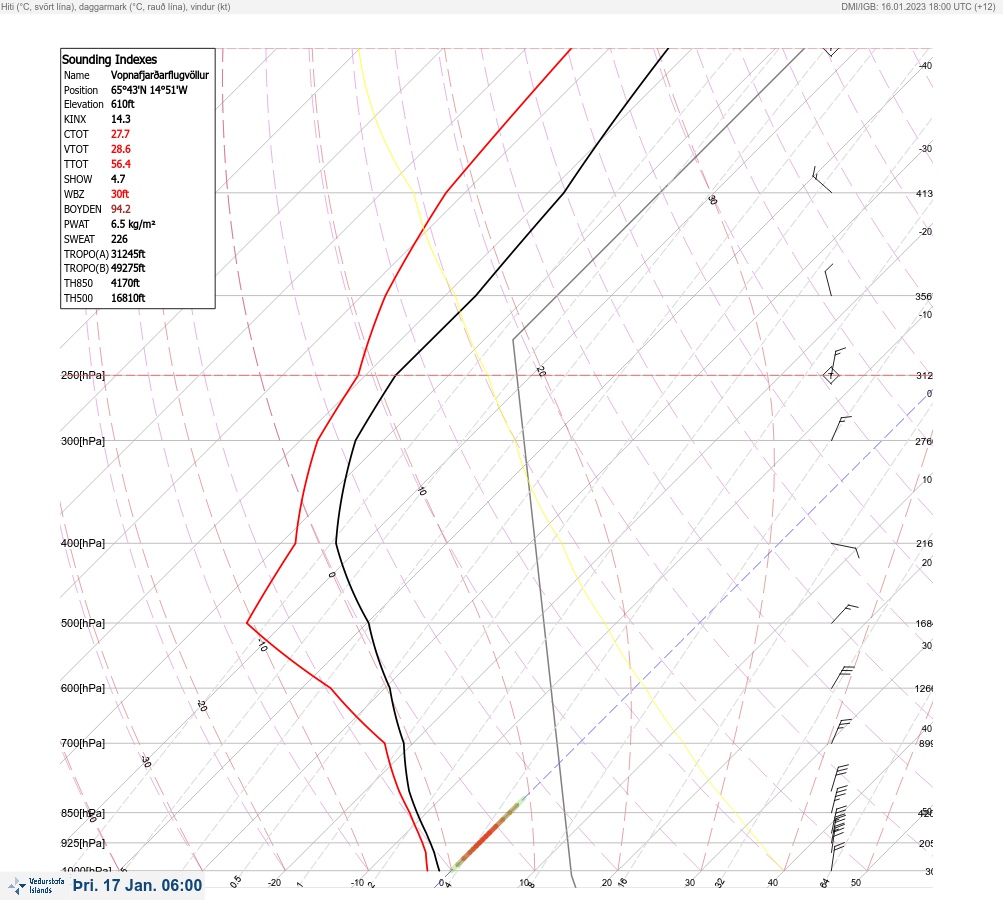1003x900 pixels.
Task: Click the red VTOT value 28.6
Action: (121, 149)
